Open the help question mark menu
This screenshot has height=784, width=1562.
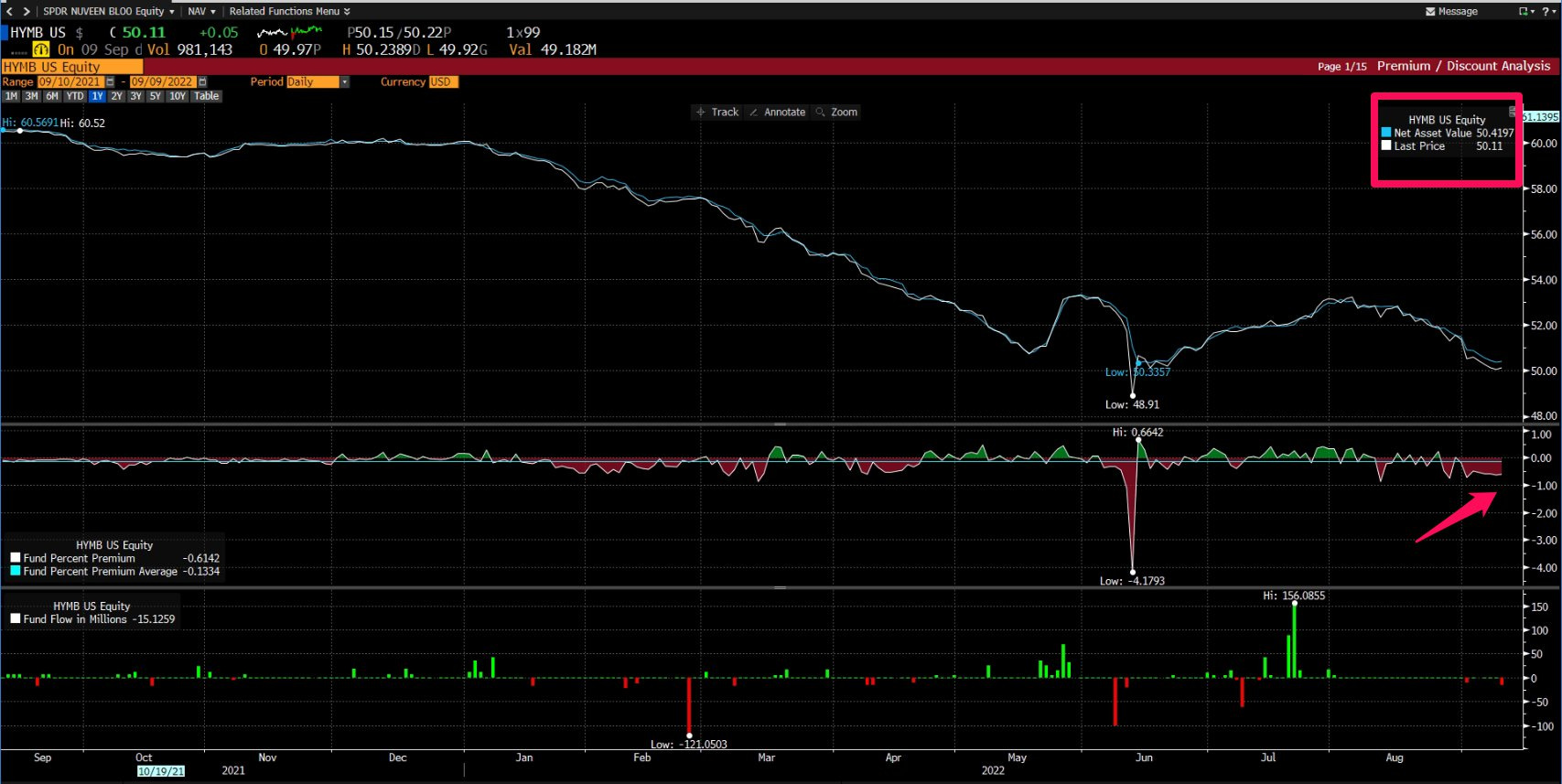point(1548,11)
